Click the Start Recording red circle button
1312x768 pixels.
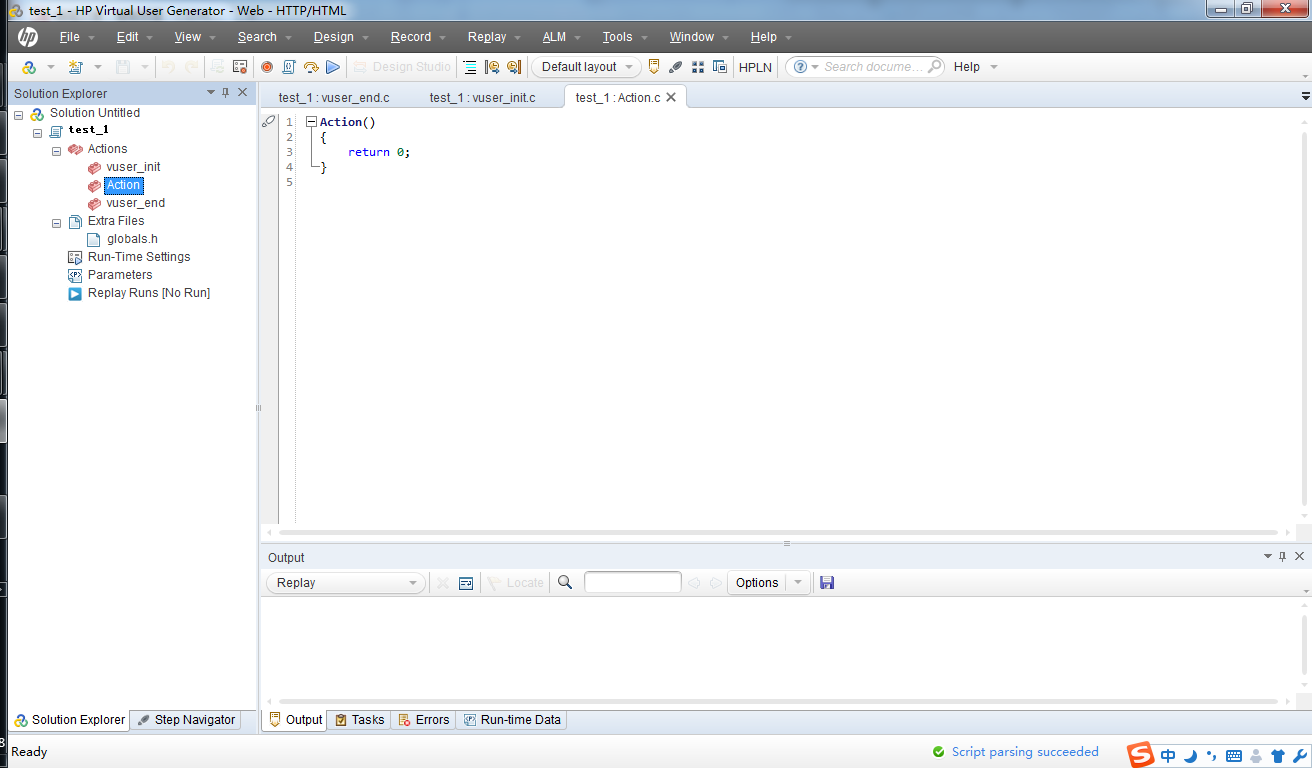pos(267,67)
